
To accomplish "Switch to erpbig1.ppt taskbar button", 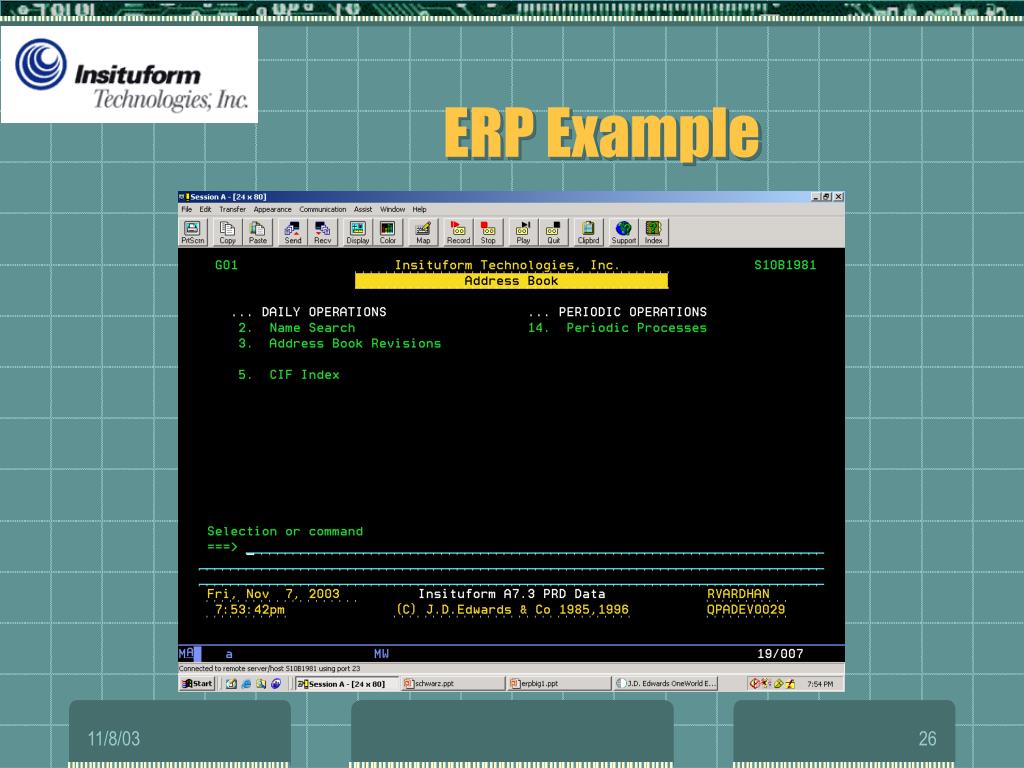I will (558, 683).
